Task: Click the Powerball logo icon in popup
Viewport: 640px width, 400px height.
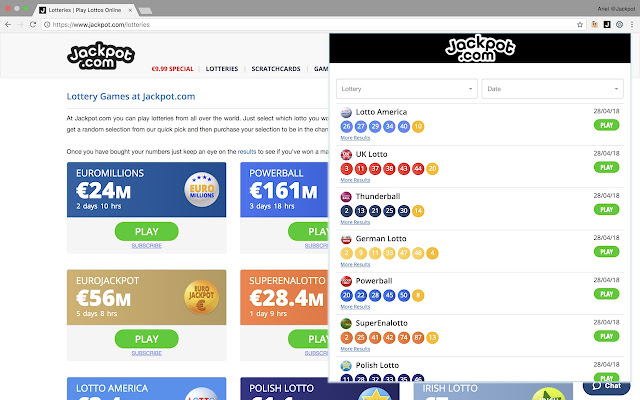Action: [346, 281]
